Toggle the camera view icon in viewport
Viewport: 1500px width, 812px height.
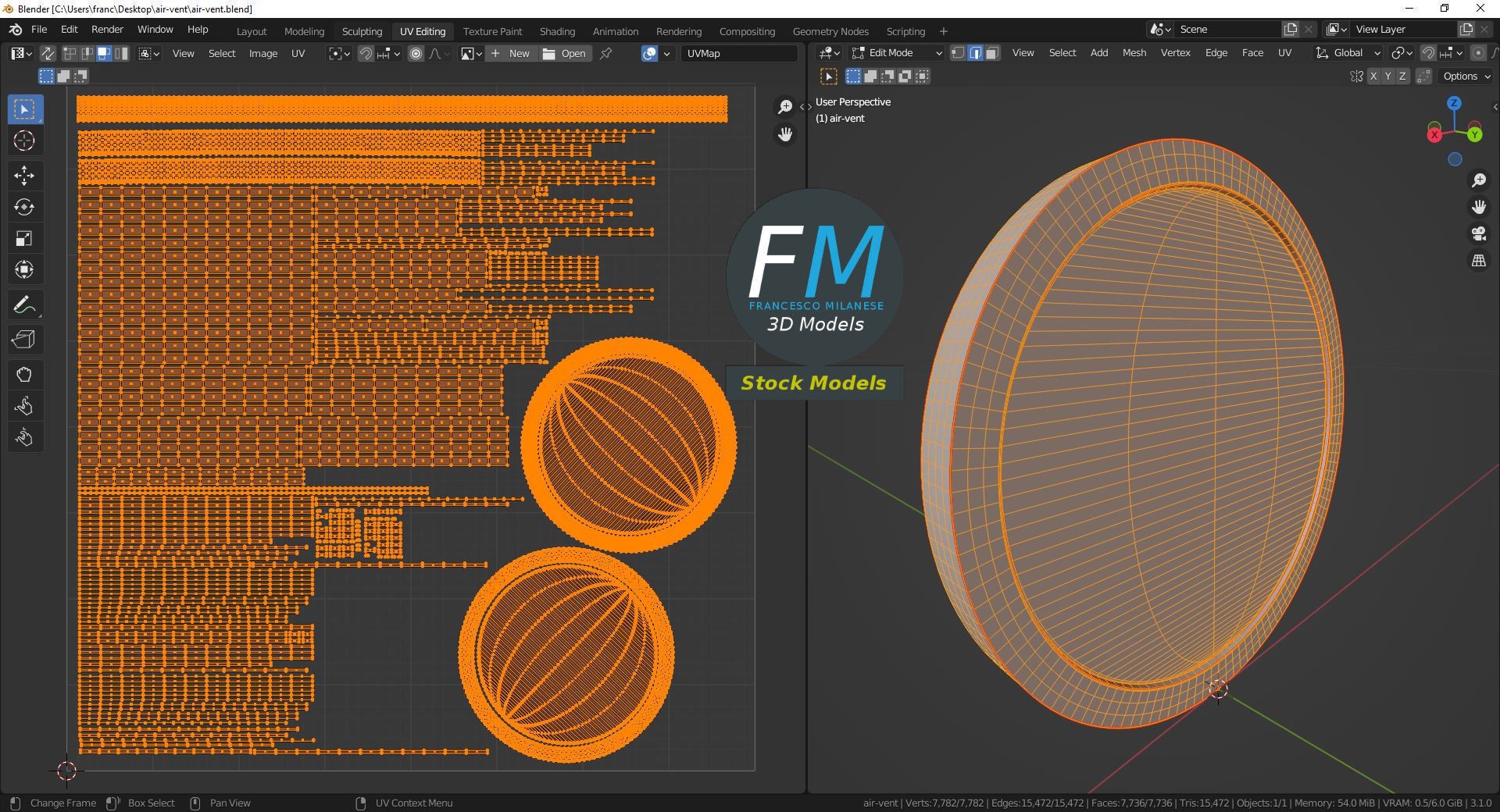click(1479, 233)
